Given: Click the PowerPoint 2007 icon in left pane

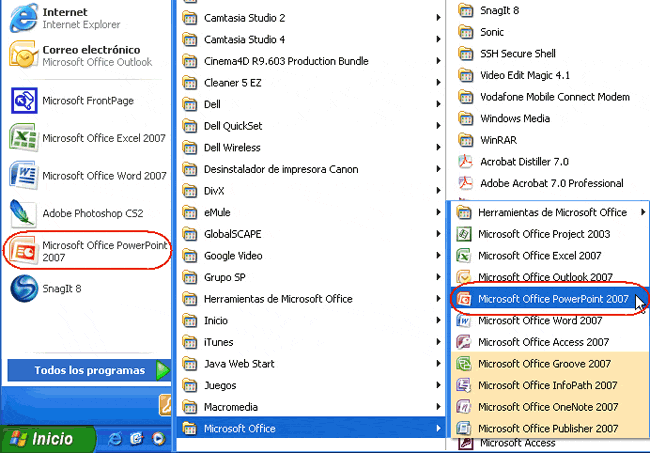Looking at the screenshot, I should (23, 250).
